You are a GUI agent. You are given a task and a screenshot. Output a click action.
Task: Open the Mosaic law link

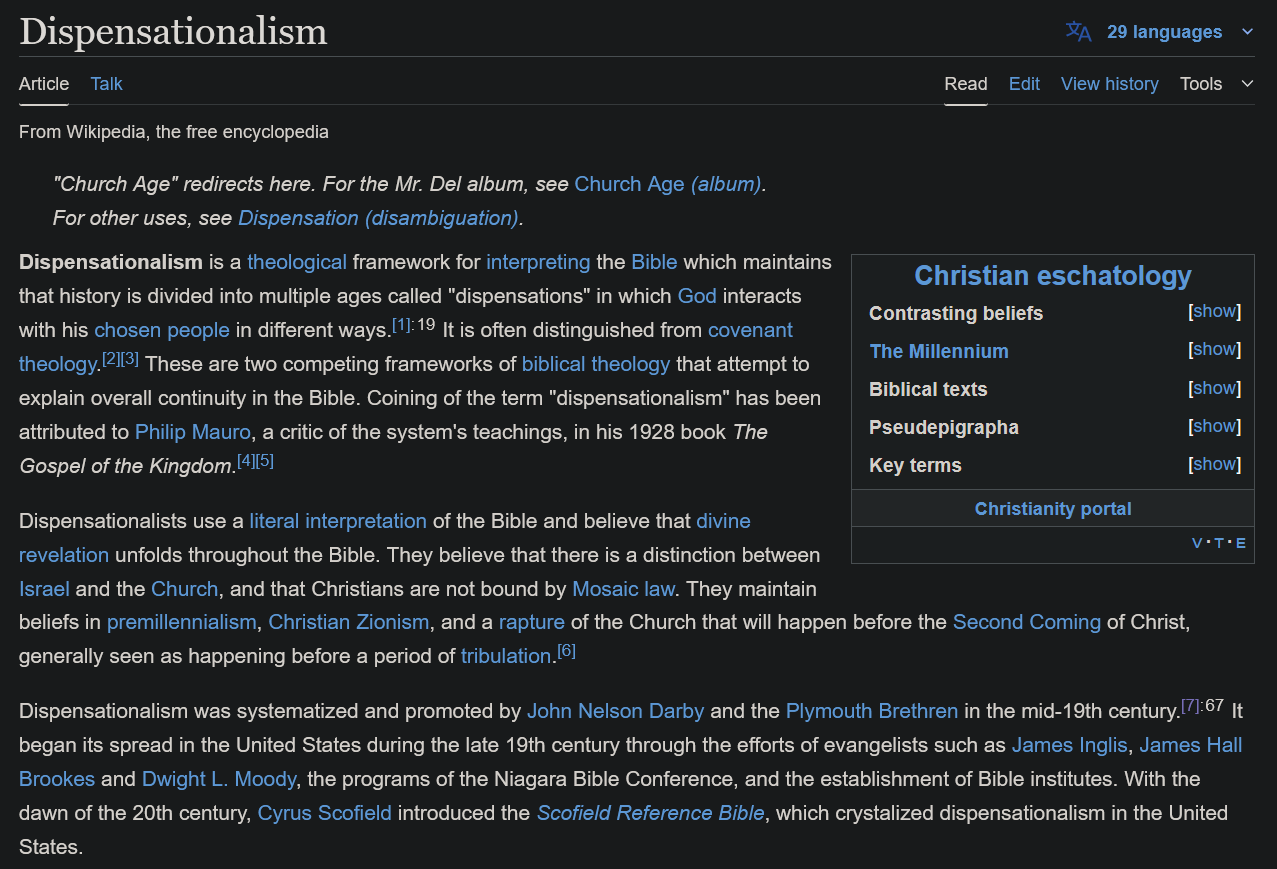click(x=624, y=589)
